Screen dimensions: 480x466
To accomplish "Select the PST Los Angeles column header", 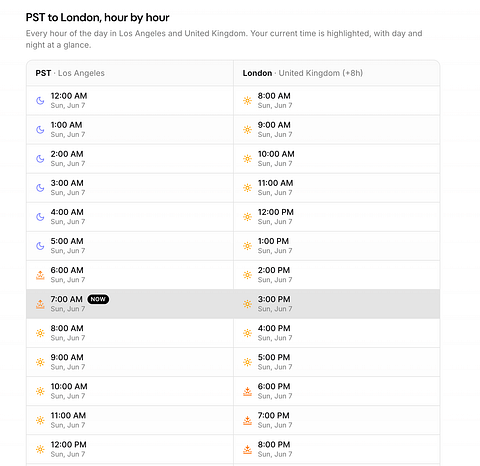I will pyautogui.click(x=70, y=73).
